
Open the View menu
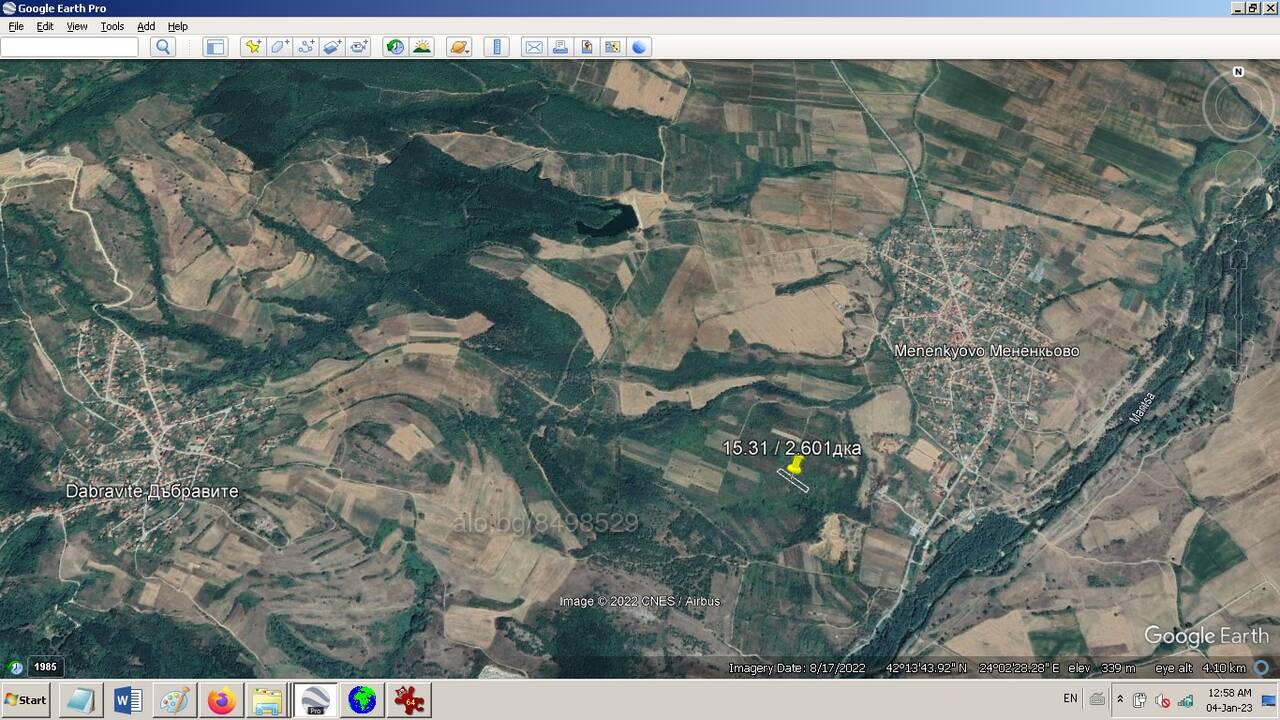click(x=77, y=26)
